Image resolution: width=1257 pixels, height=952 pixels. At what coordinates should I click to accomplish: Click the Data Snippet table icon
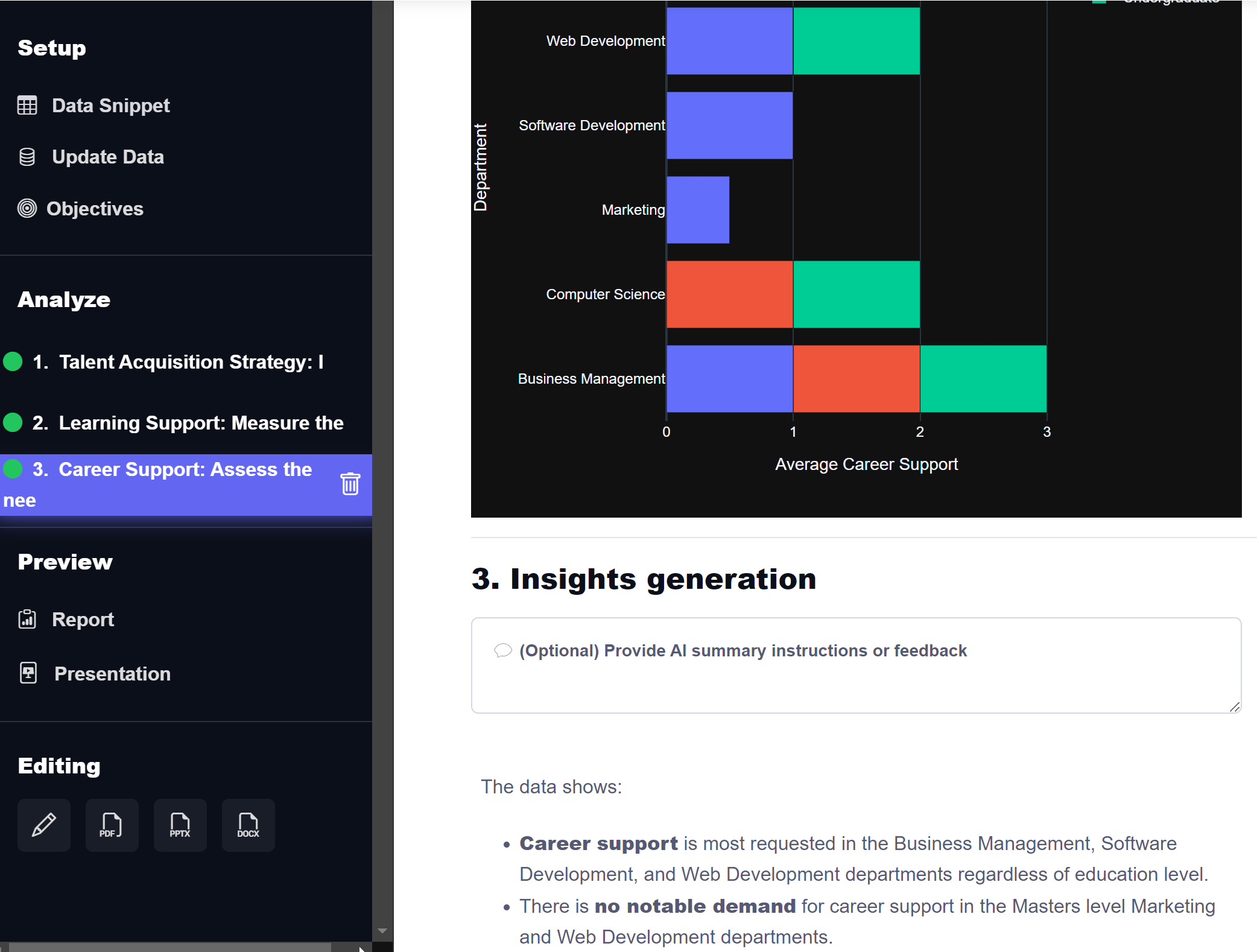pos(27,106)
